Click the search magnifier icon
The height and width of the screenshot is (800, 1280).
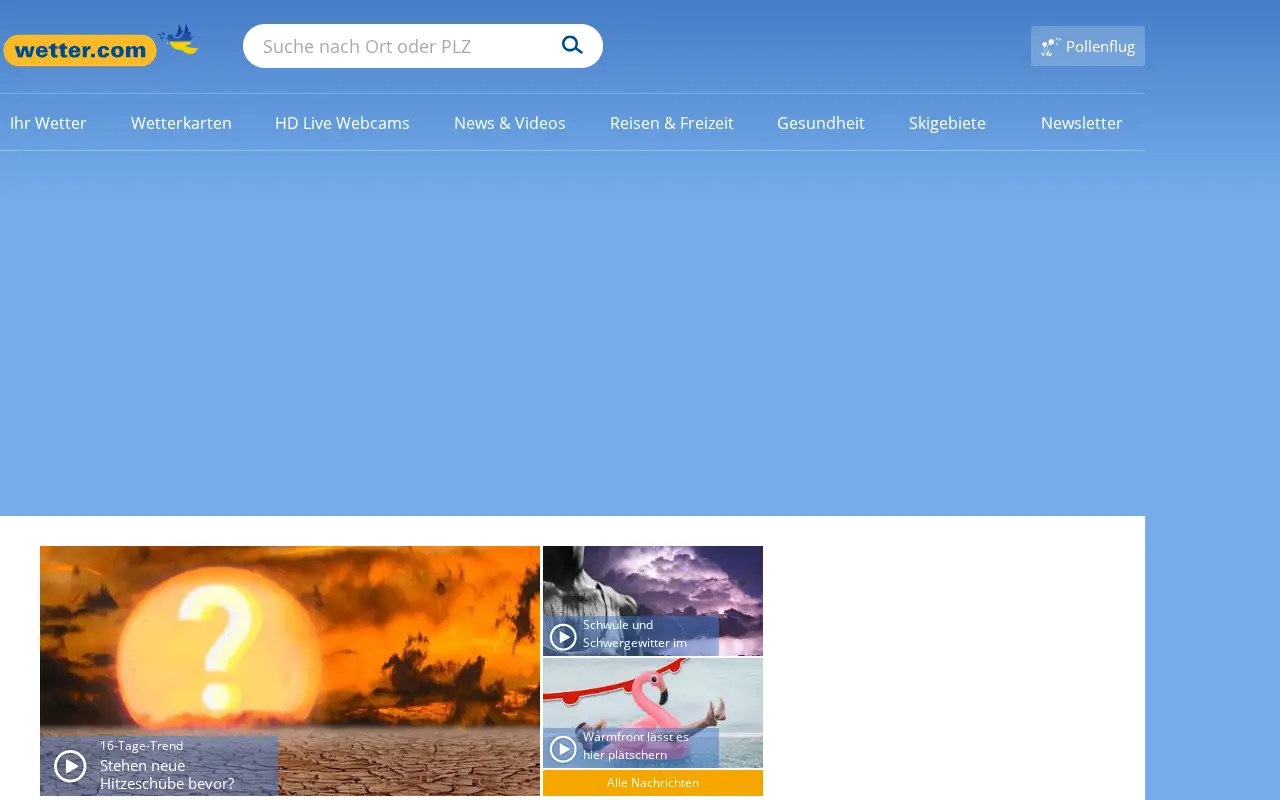(572, 45)
